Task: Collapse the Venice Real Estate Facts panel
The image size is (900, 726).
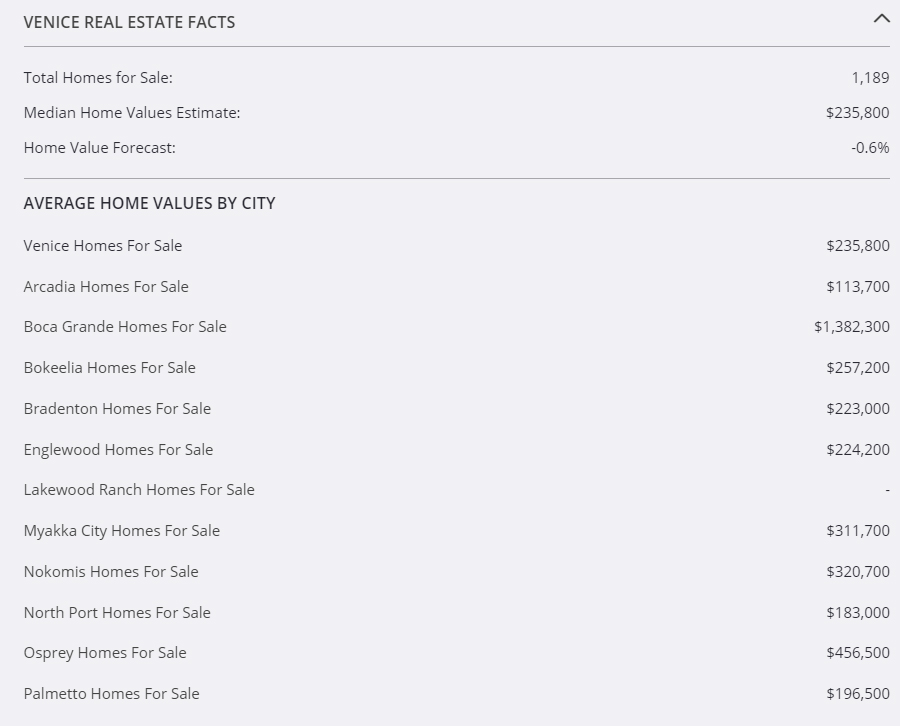Action: click(x=882, y=18)
